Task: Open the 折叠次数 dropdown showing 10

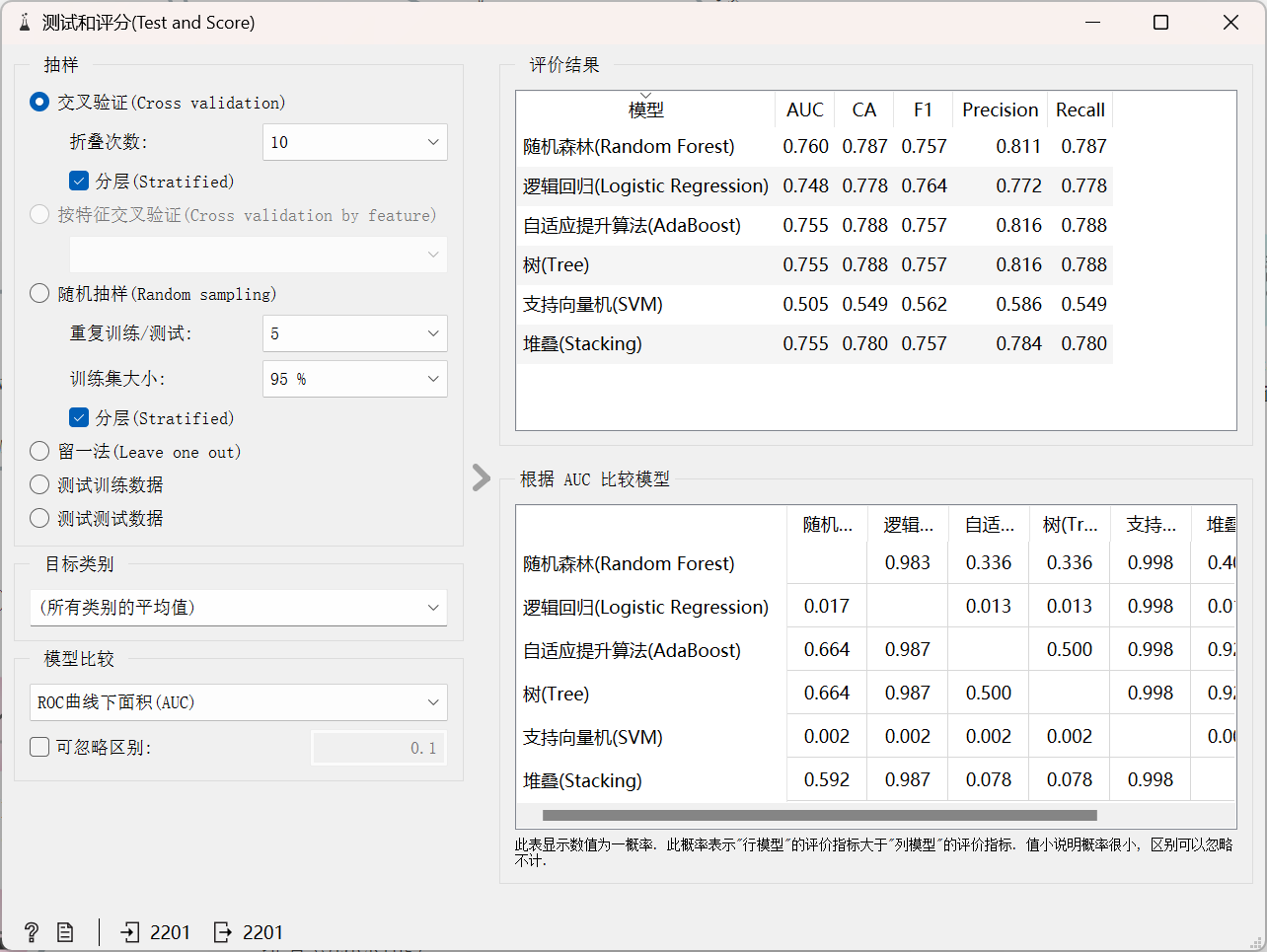Action: pos(355,142)
